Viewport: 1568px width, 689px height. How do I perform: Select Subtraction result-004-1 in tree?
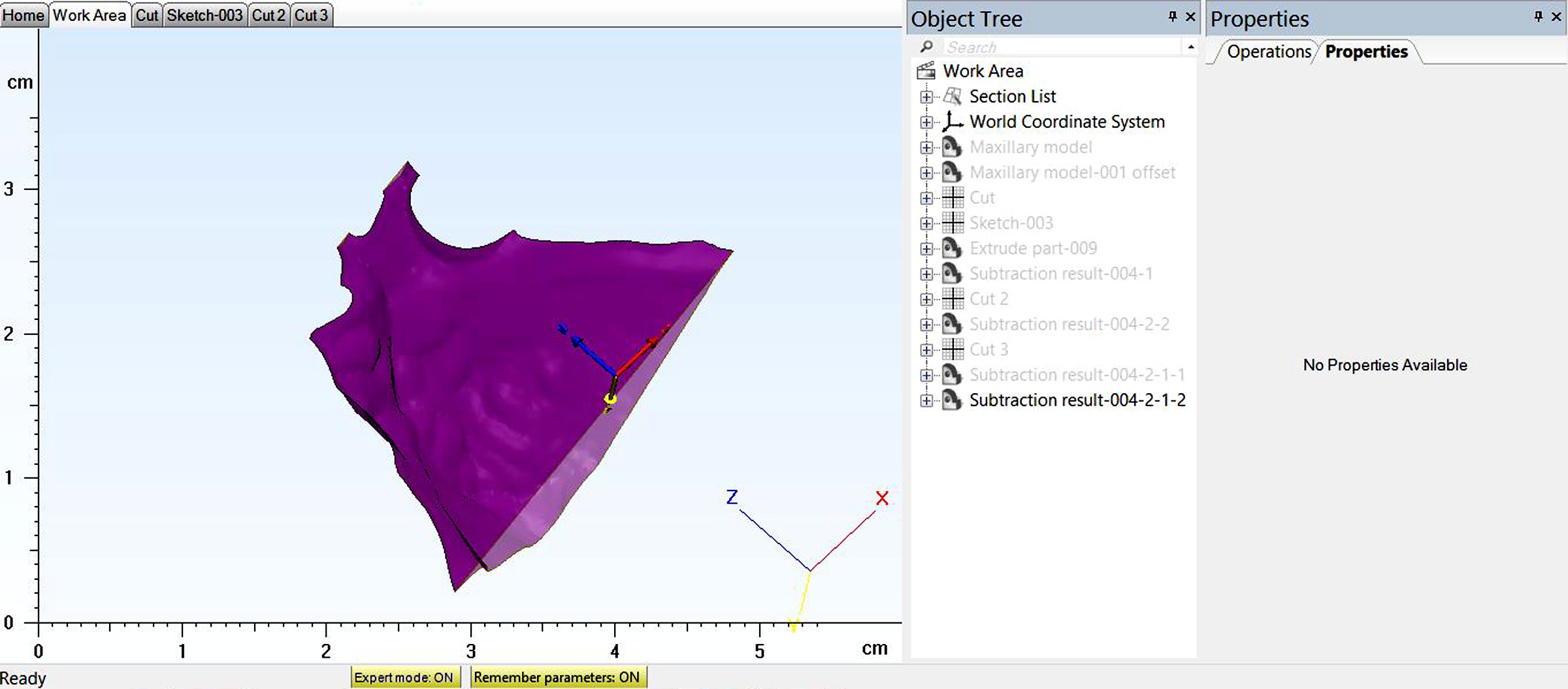coord(1060,274)
